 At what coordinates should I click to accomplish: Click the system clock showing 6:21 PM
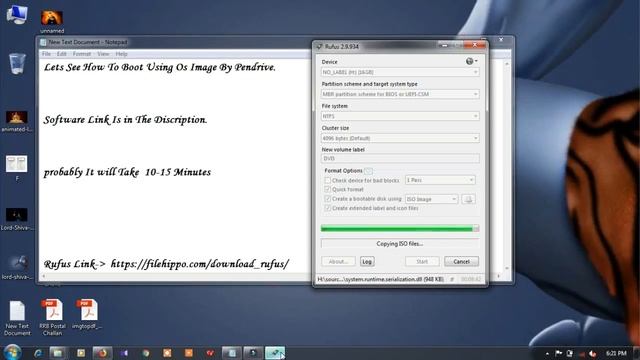click(616, 353)
